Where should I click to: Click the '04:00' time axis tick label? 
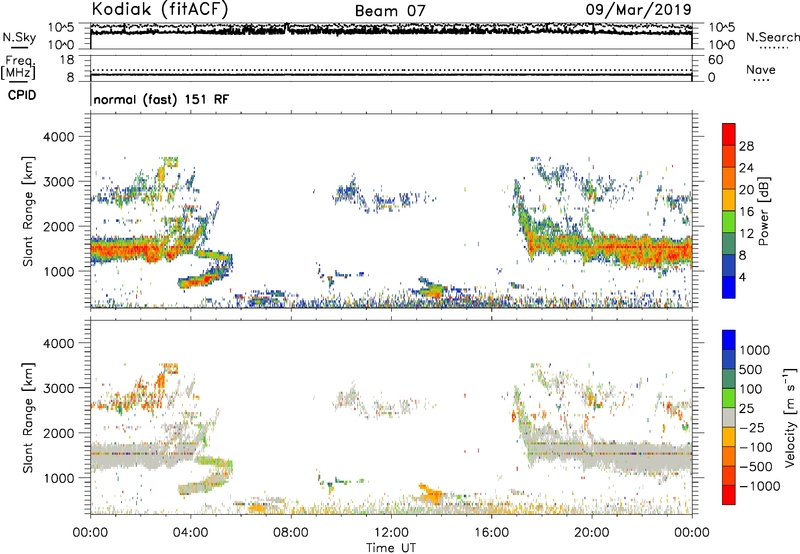coord(190,533)
